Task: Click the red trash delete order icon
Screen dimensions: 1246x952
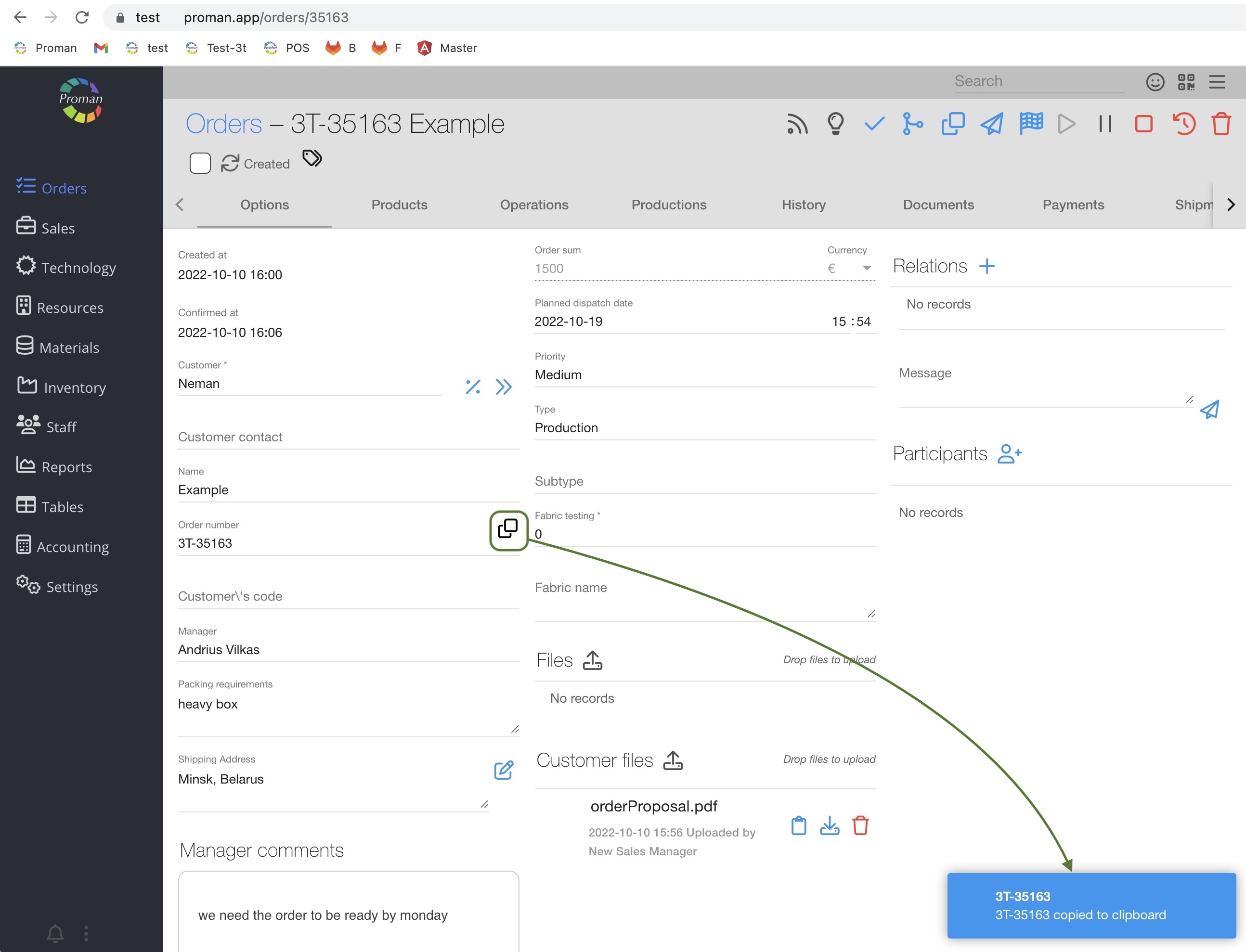Action: [1221, 124]
